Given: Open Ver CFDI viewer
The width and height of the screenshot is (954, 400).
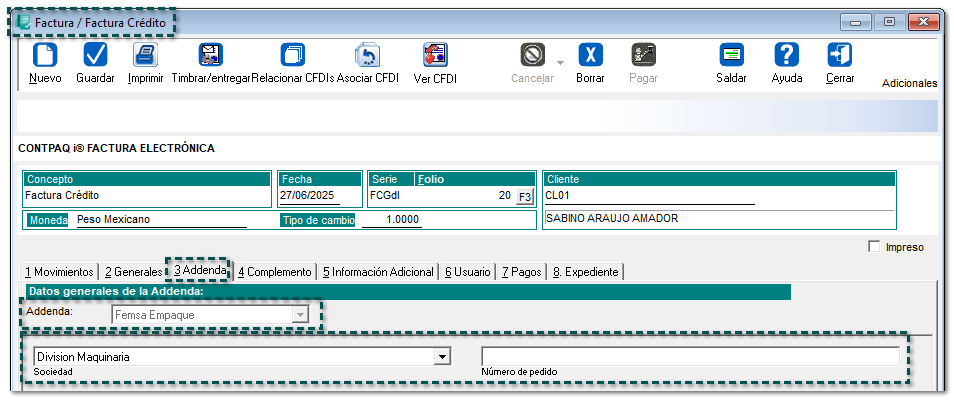Looking at the screenshot, I should (435, 55).
